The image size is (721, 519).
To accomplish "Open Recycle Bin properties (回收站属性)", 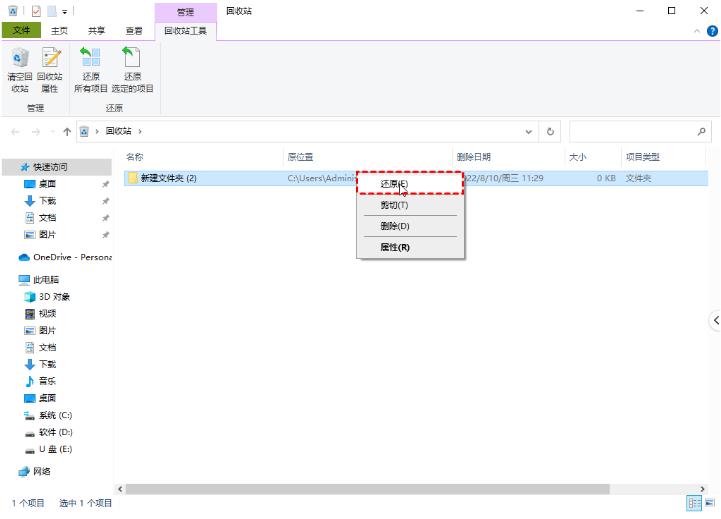I will [x=50, y=70].
